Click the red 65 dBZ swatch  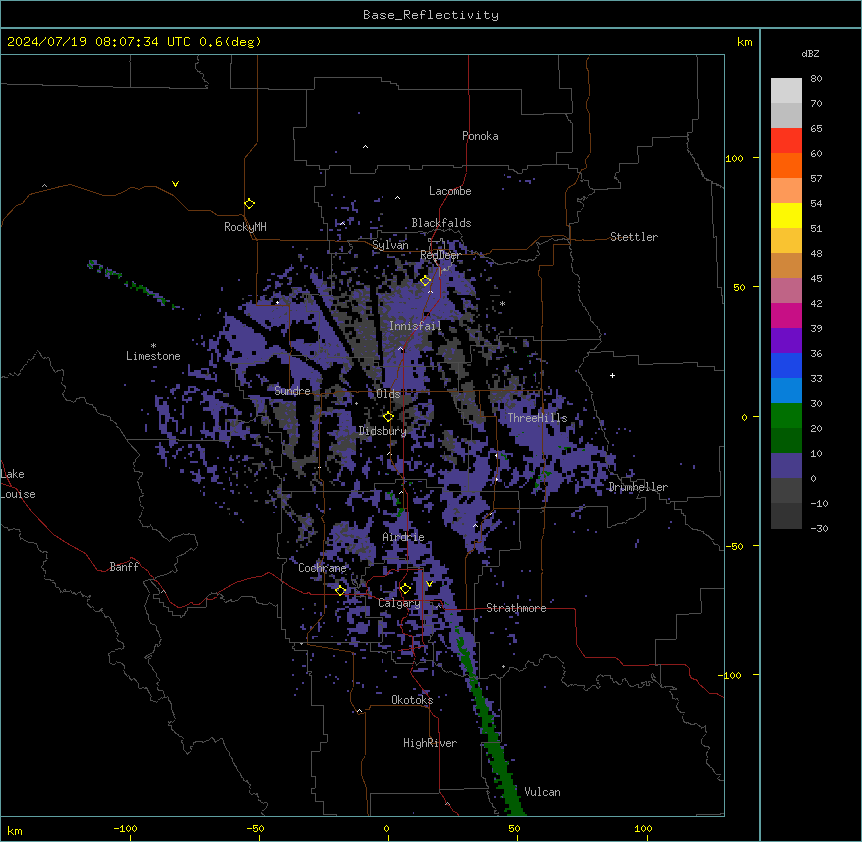pos(786,141)
